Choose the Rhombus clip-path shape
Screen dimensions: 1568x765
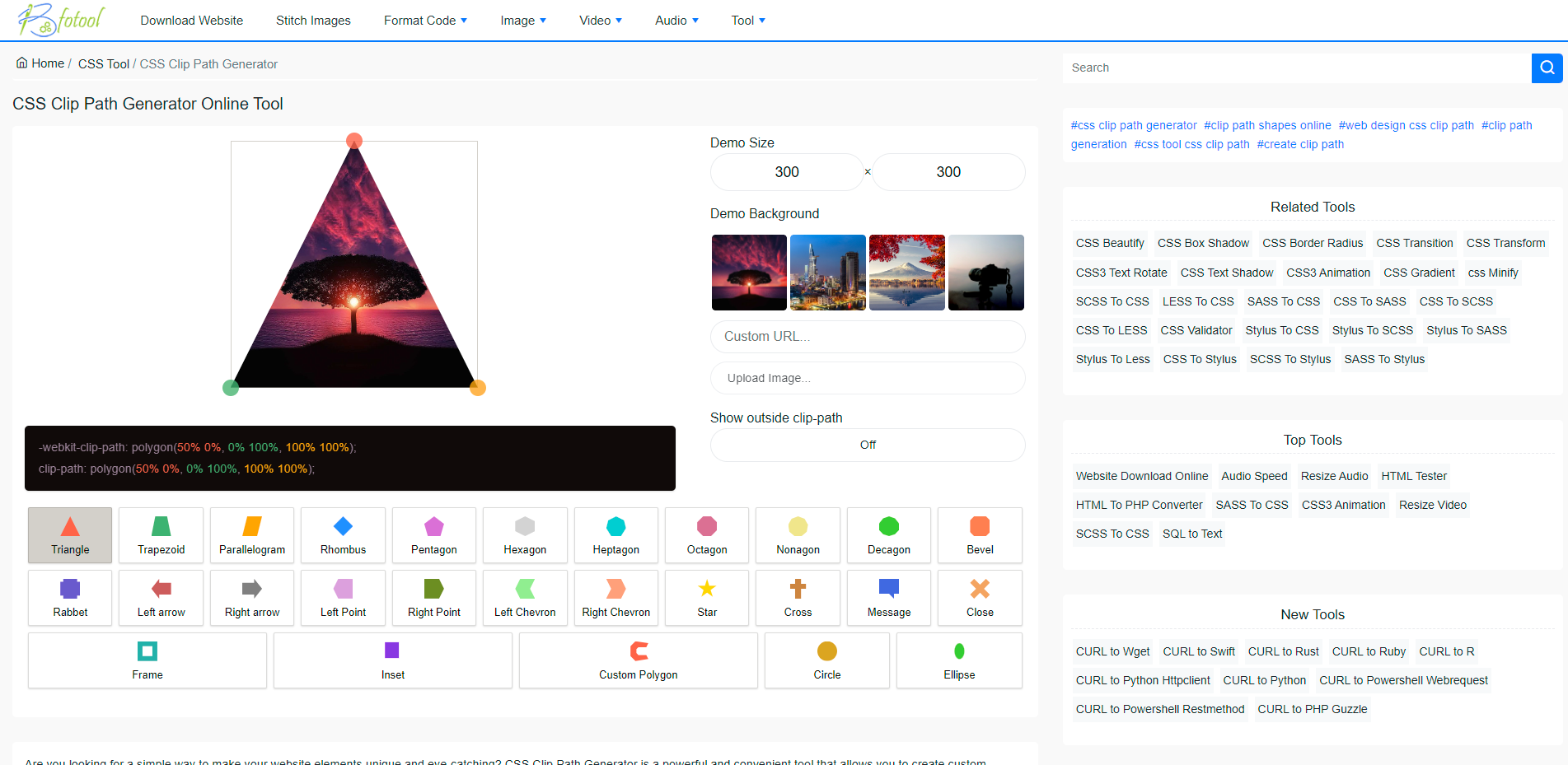point(343,535)
